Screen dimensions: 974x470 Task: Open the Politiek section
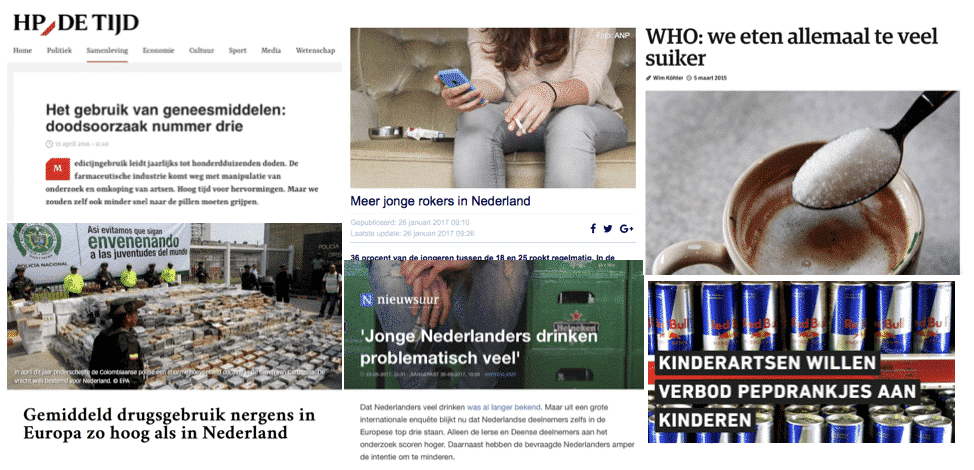(59, 51)
